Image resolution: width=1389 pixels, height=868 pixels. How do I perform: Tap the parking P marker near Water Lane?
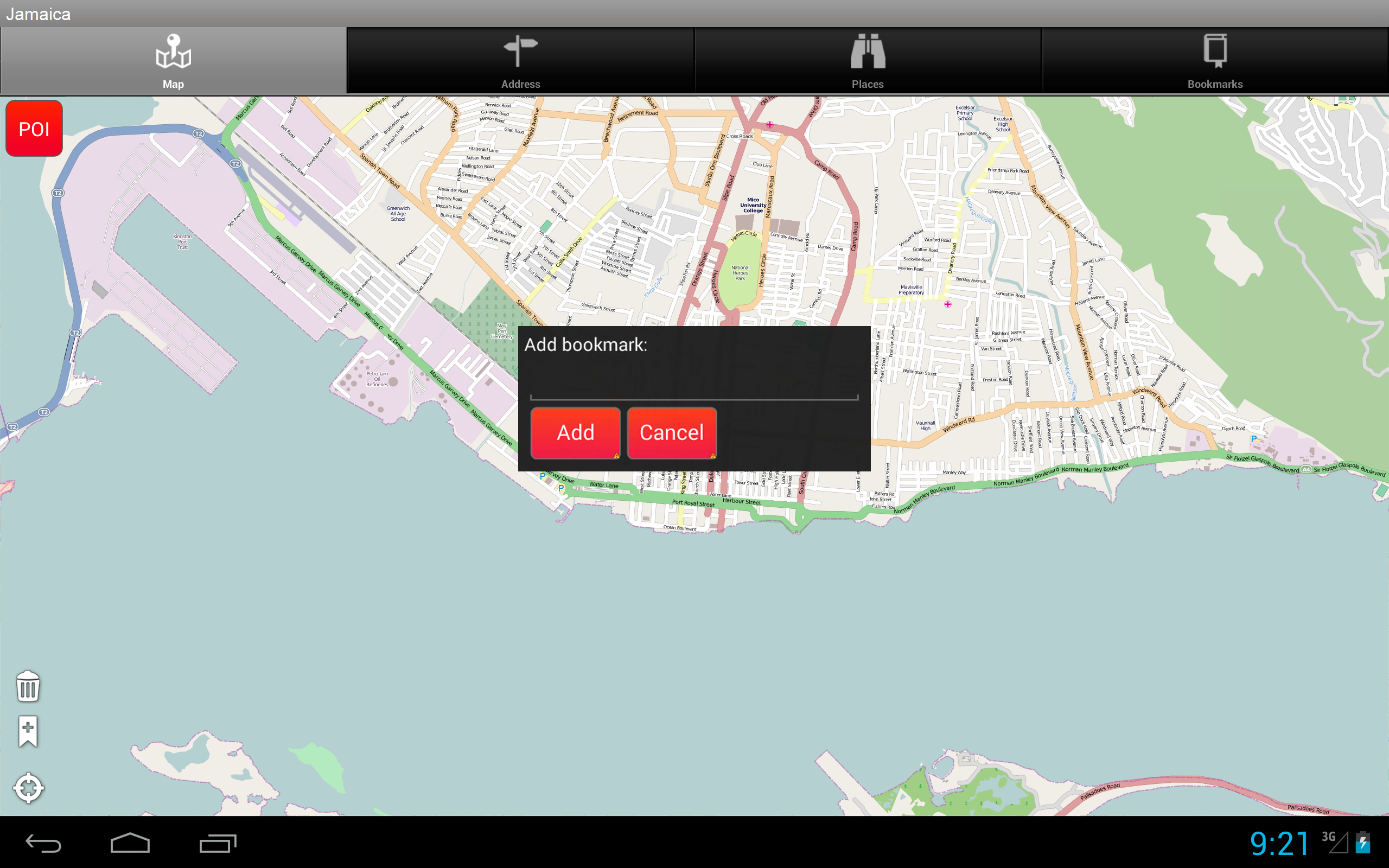point(560,487)
